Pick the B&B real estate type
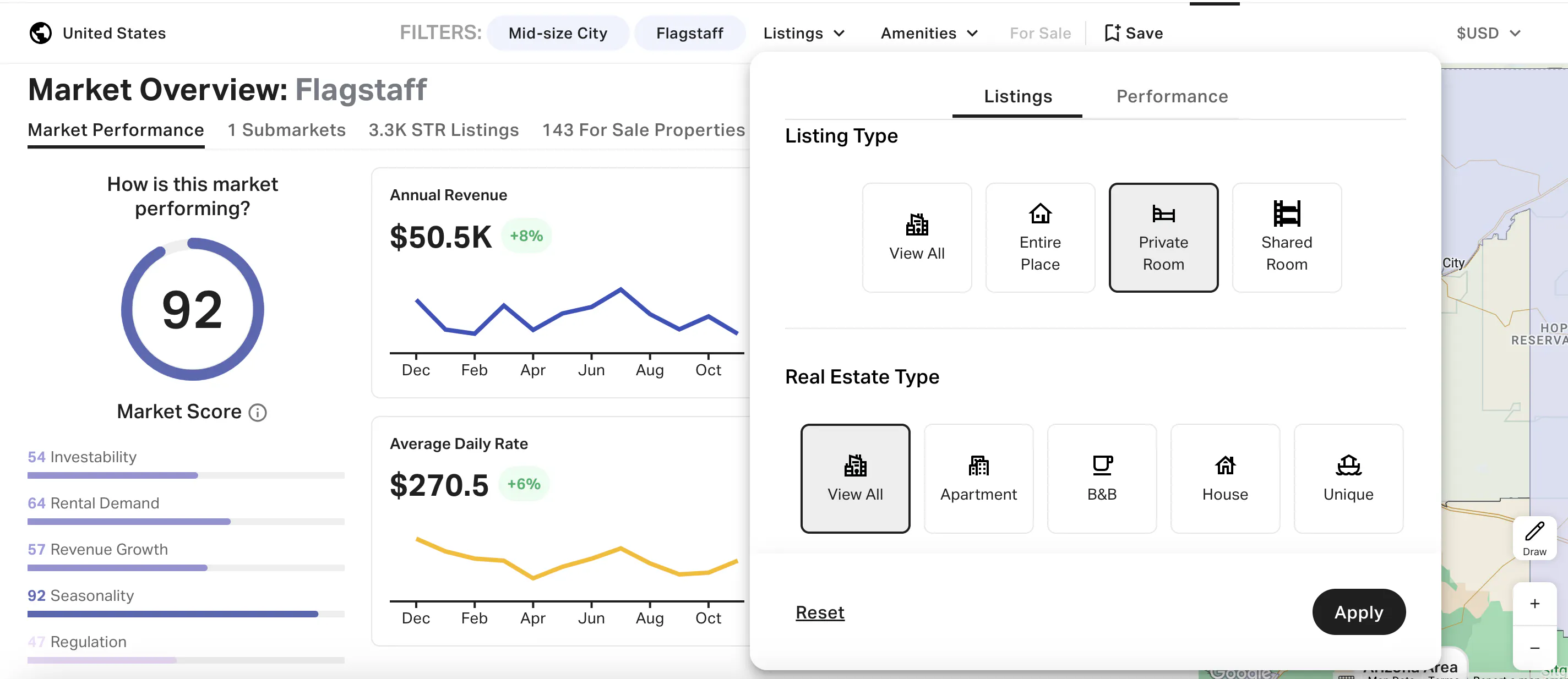 [1102, 478]
